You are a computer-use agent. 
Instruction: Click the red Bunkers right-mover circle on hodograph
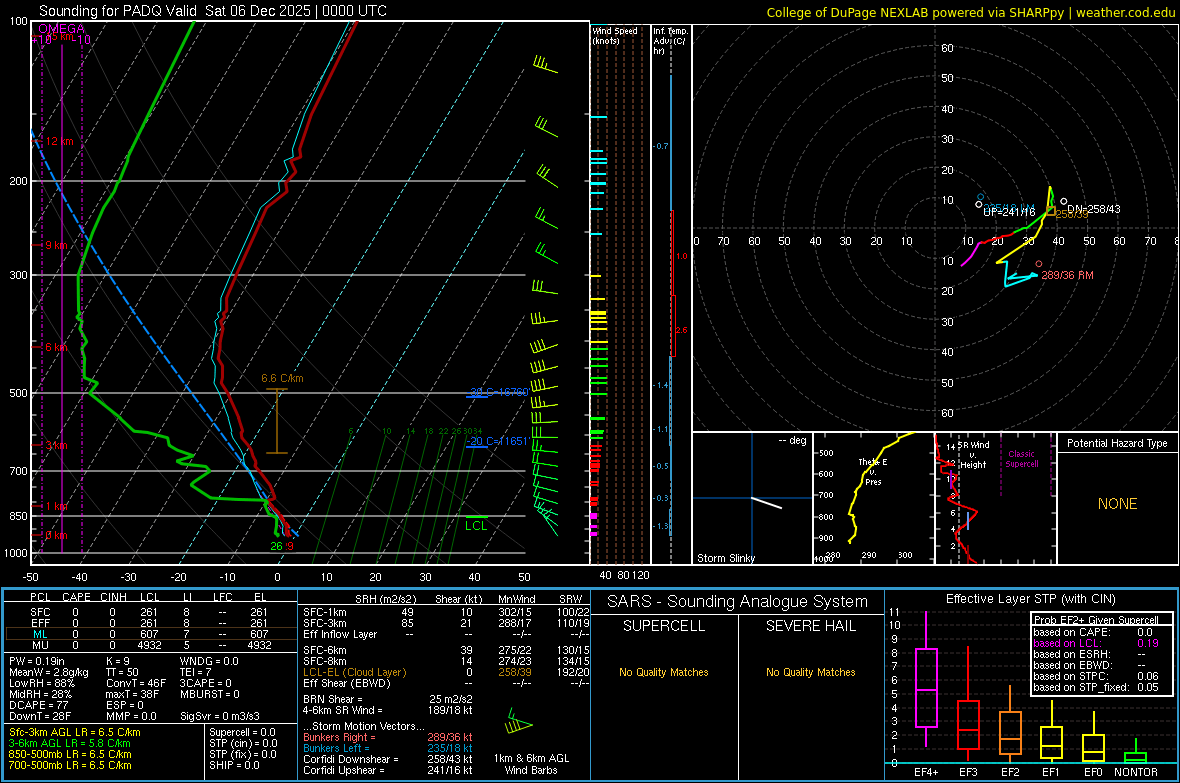[1039, 264]
